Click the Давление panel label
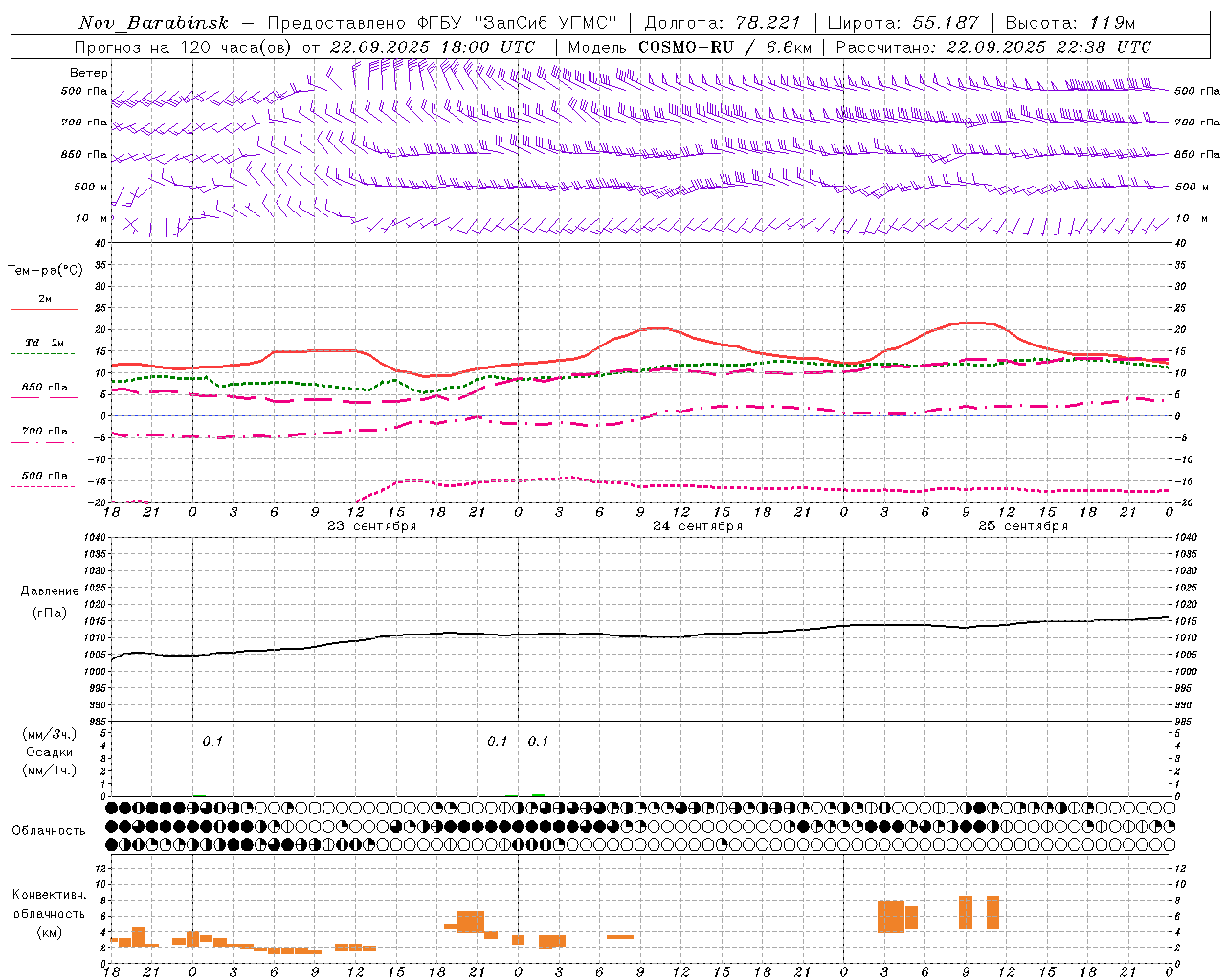The height and width of the screenshot is (980, 1225). click(x=50, y=591)
